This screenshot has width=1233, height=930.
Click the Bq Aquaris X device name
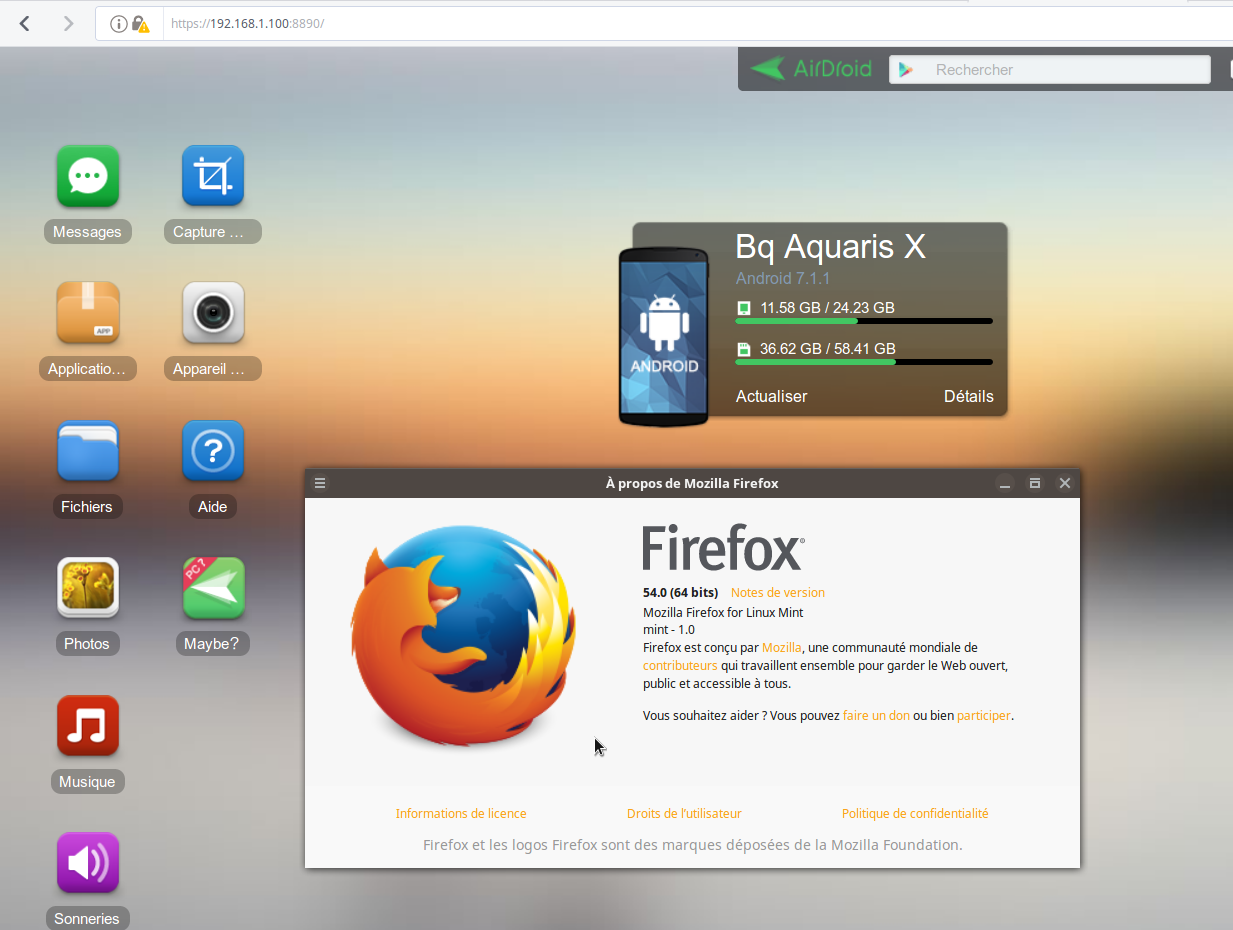pyautogui.click(x=831, y=246)
